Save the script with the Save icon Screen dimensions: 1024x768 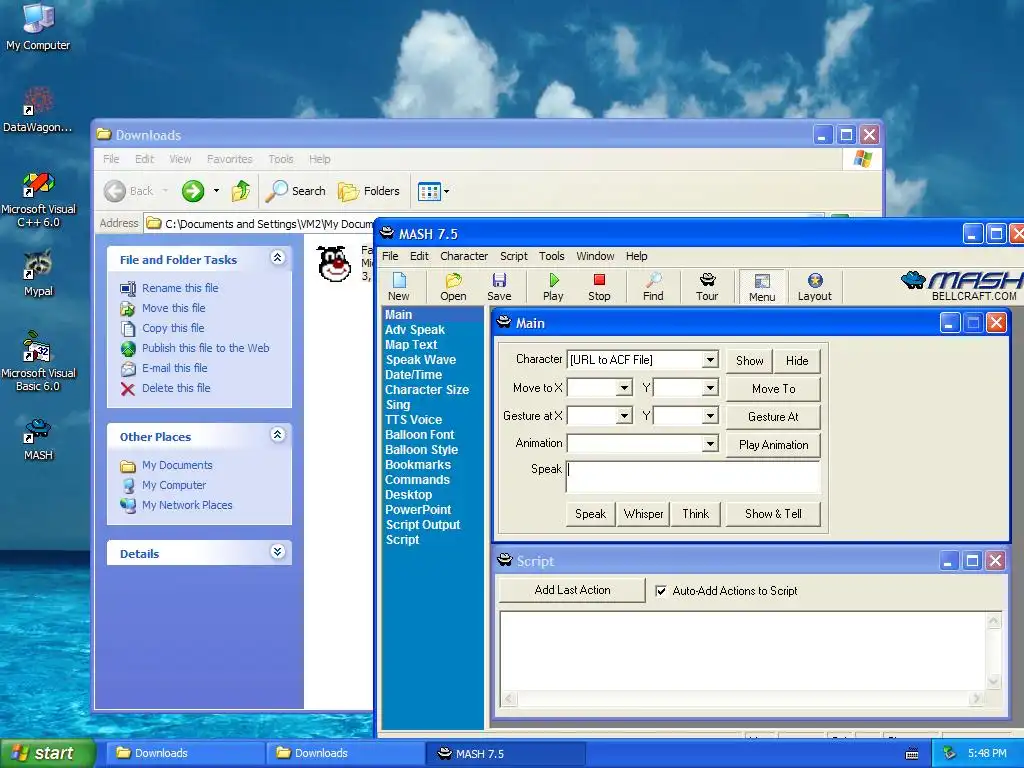[499, 287]
